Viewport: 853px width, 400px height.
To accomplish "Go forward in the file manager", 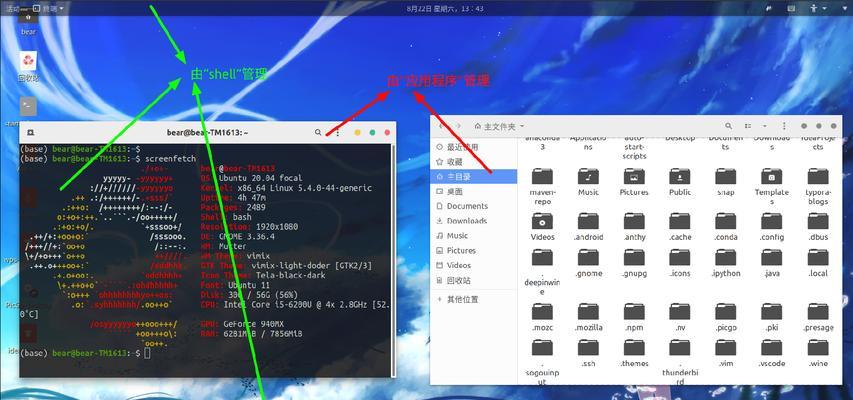I will click(458, 126).
